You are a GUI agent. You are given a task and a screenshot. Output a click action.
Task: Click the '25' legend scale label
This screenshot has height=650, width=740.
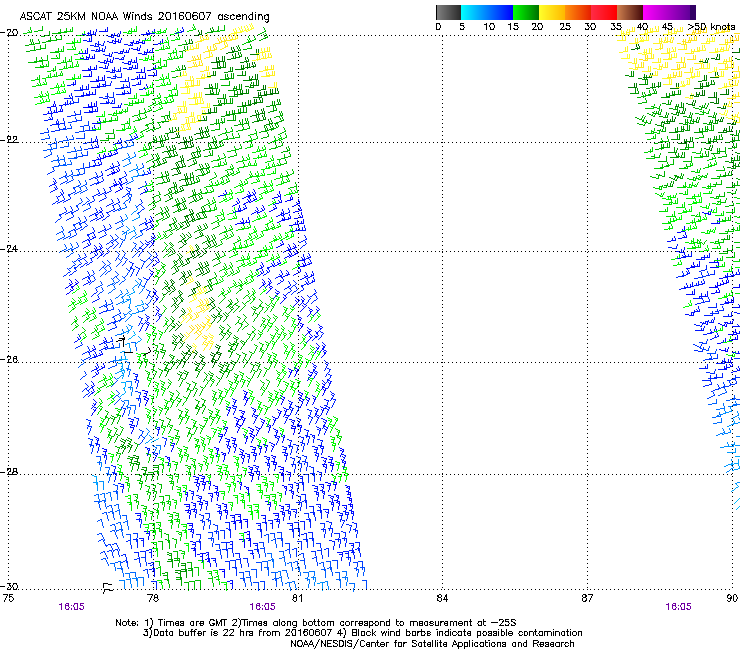click(x=565, y=27)
